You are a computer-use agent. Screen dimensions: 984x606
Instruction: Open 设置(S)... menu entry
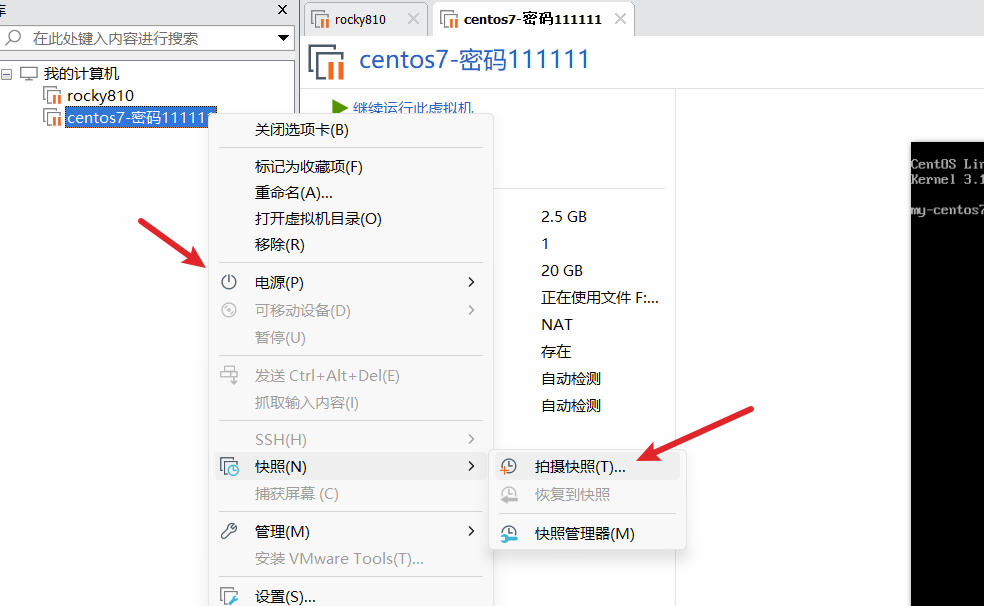pyautogui.click(x=351, y=596)
